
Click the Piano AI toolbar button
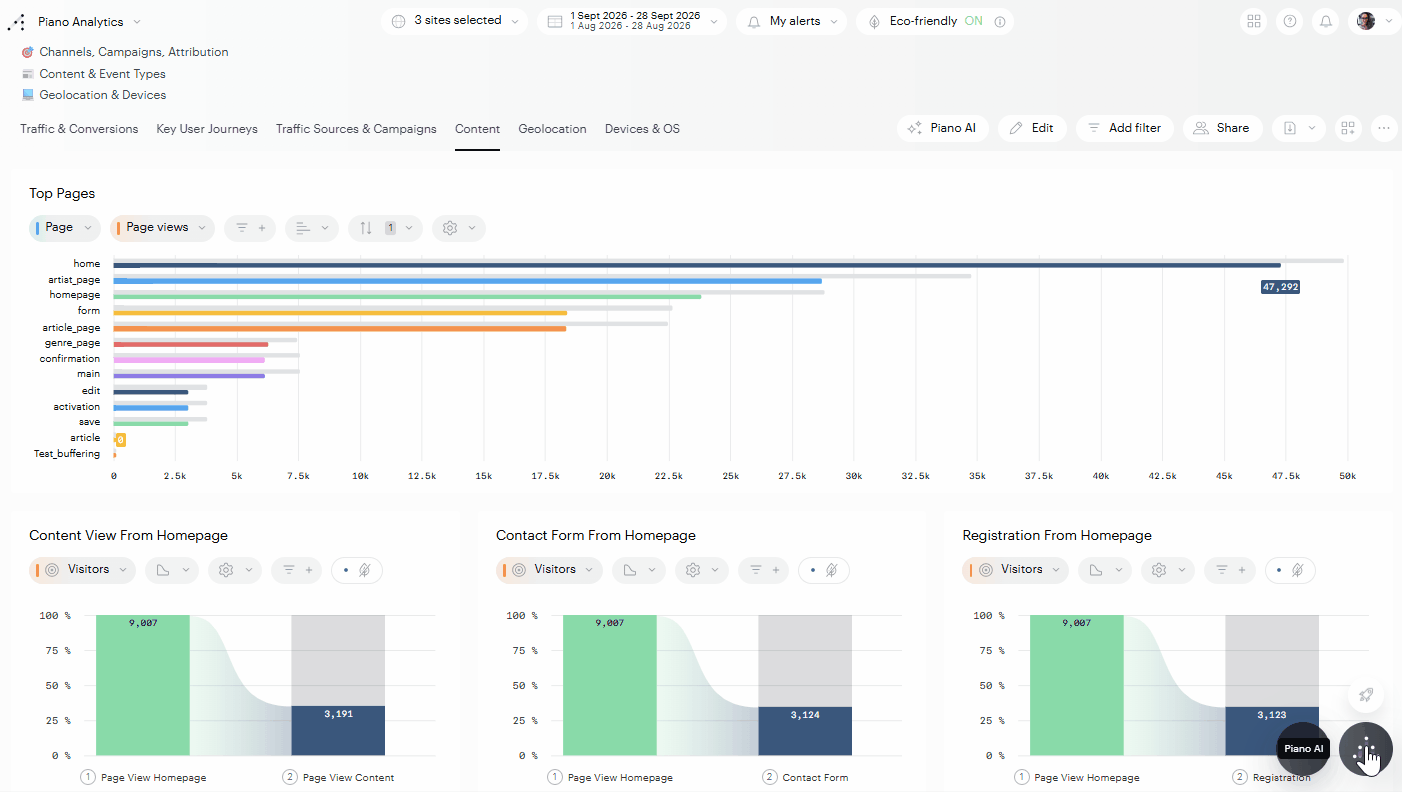point(942,128)
